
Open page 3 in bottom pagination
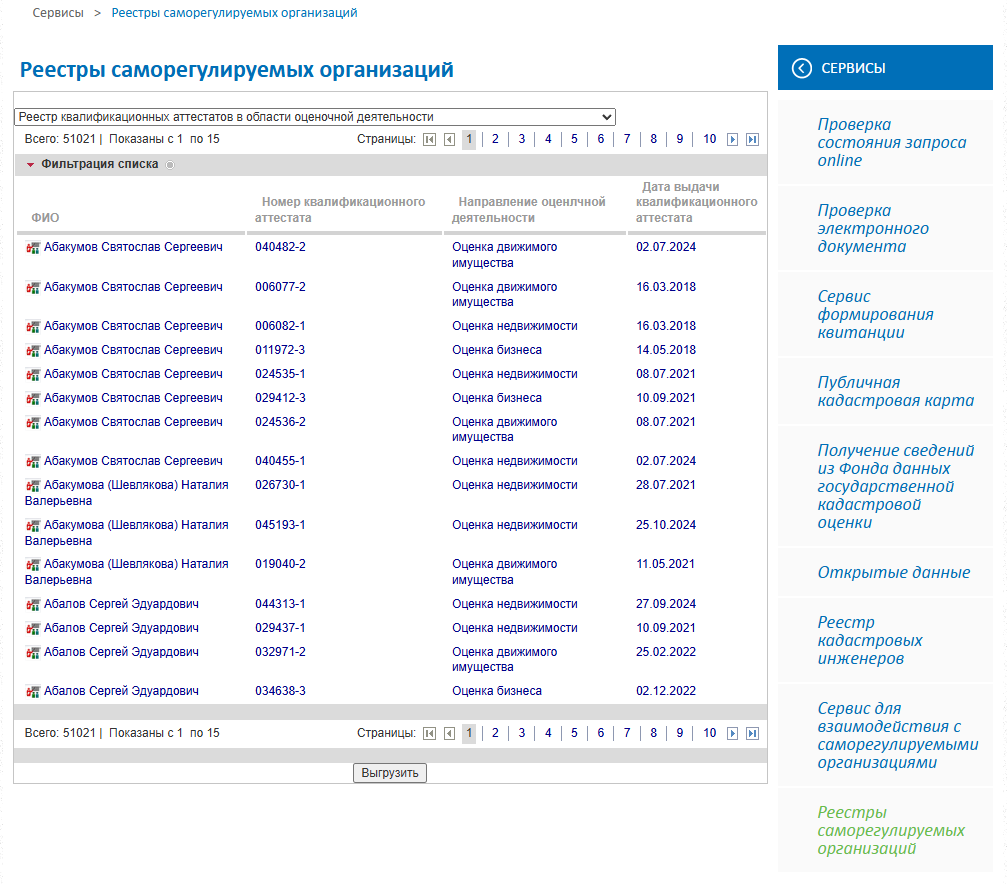coord(521,733)
